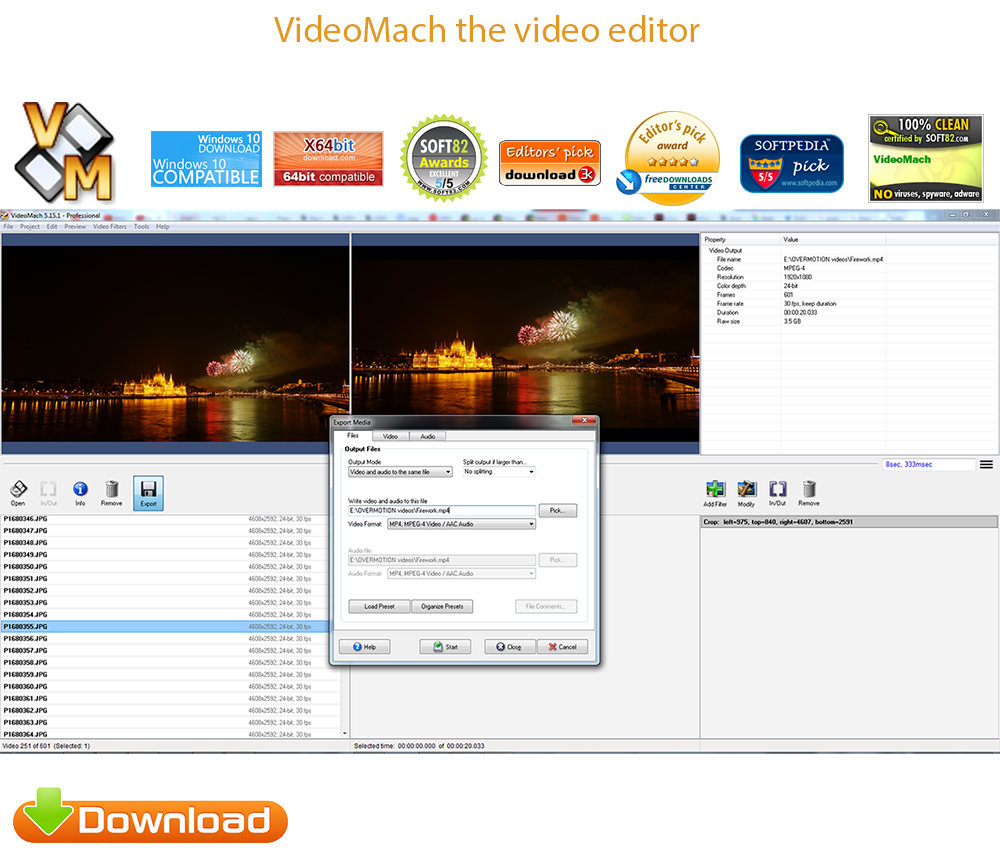1000x861 pixels.
Task: Select file P1680352.JPG in the list
Action: click(170, 591)
